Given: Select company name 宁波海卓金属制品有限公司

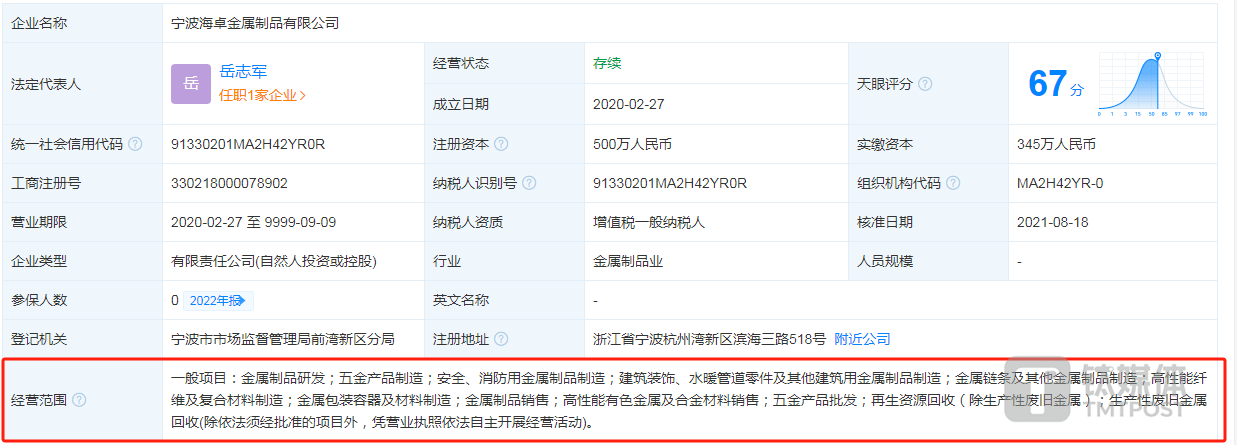Looking at the screenshot, I should [x=255, y=22].
